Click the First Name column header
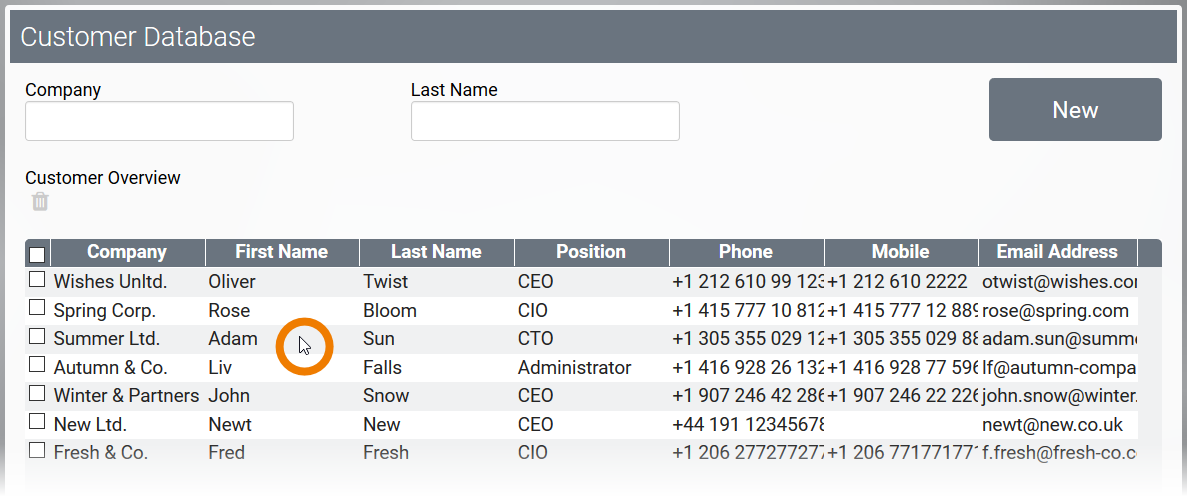This screenshot has height=497, width=1187. (x=282, y=252)
